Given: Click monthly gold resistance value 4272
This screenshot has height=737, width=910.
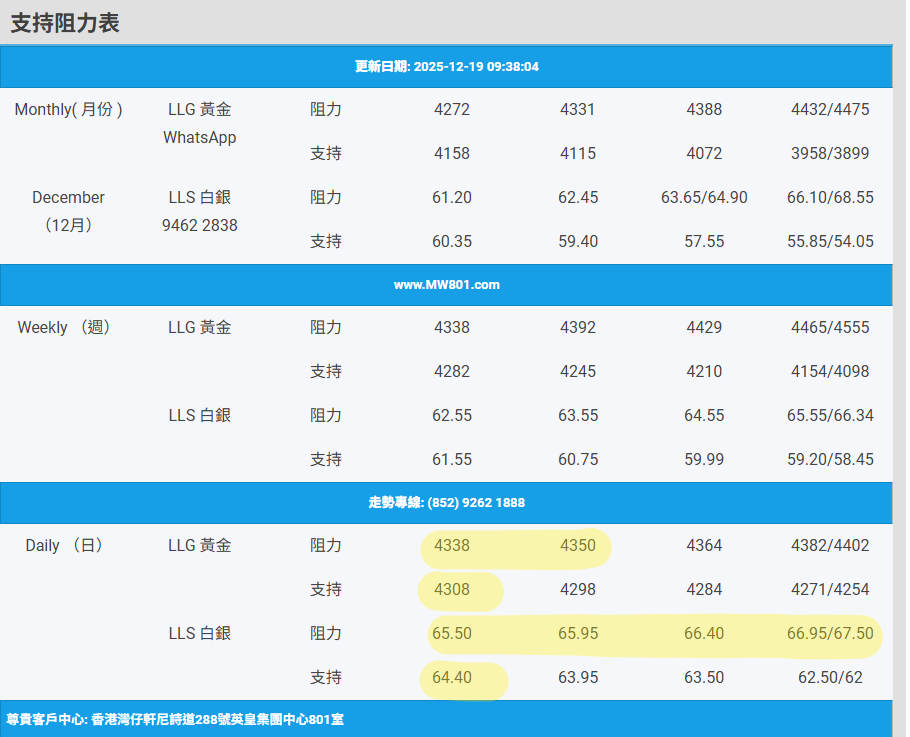Looking at the screenshot, I should (452, 110).
